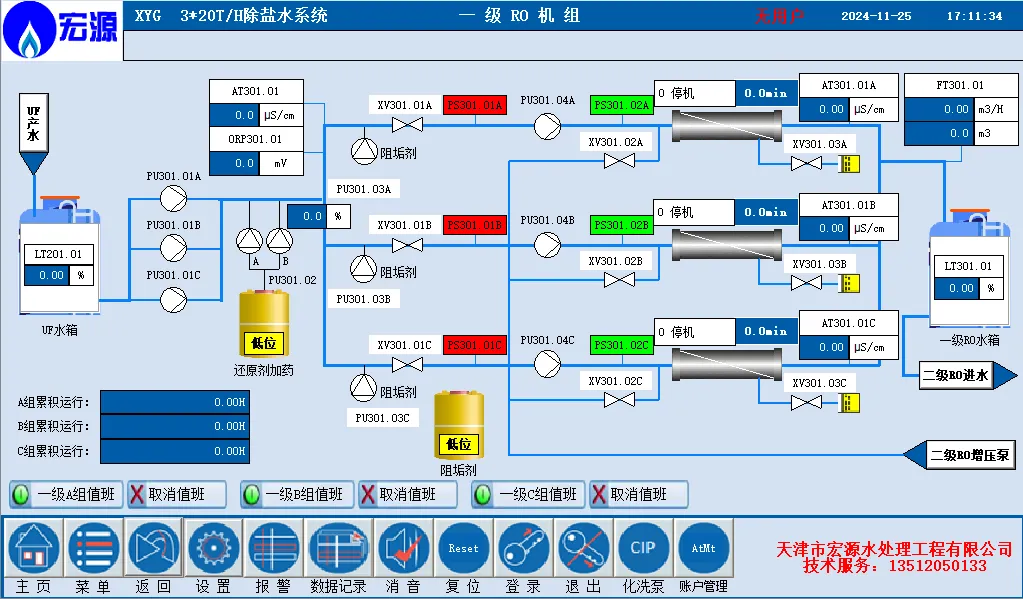Cancel duty for group C (取消值班)
This screenshot has width=1023, height=599.
pos(640,494)
